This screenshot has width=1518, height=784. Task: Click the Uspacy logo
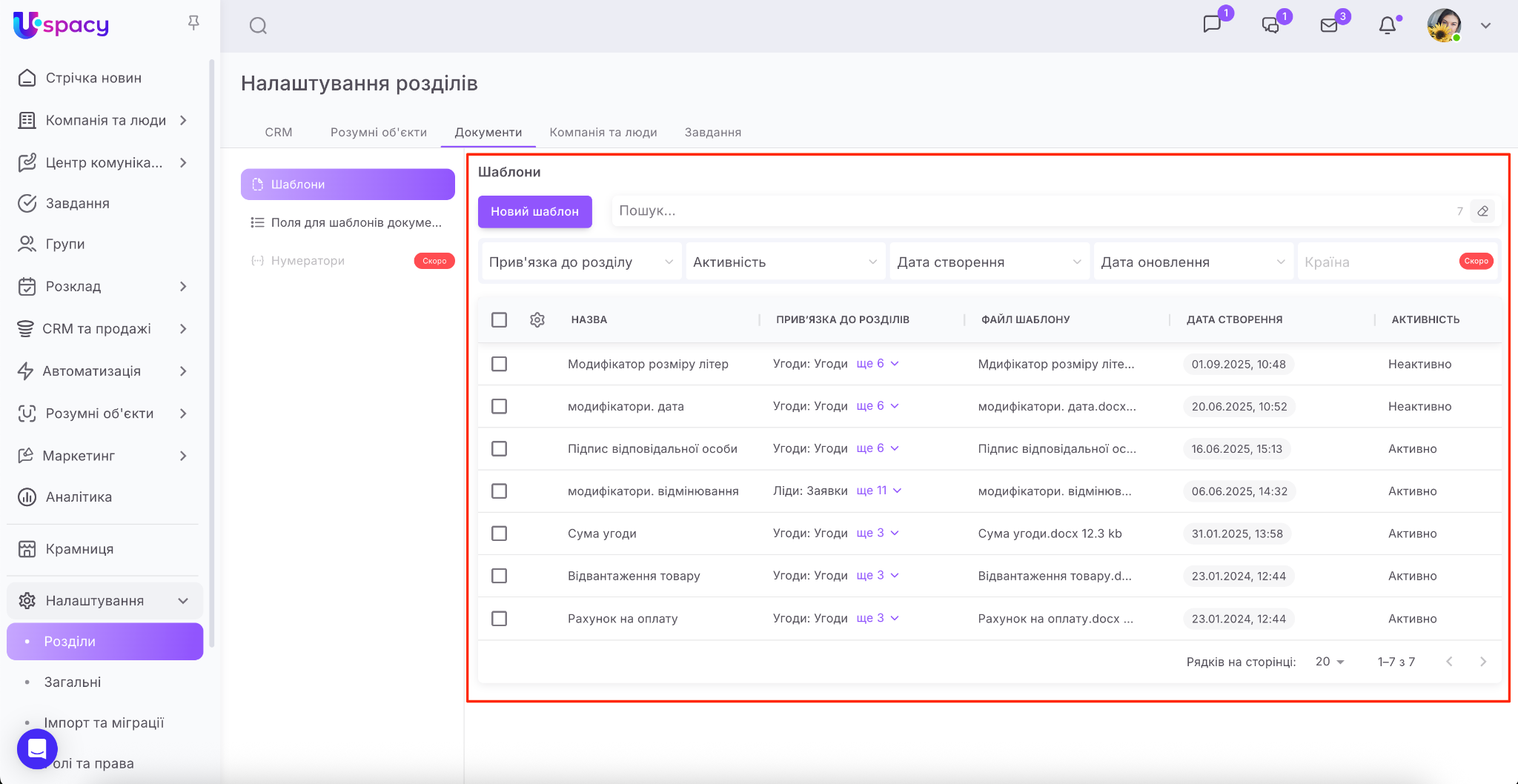62,25
